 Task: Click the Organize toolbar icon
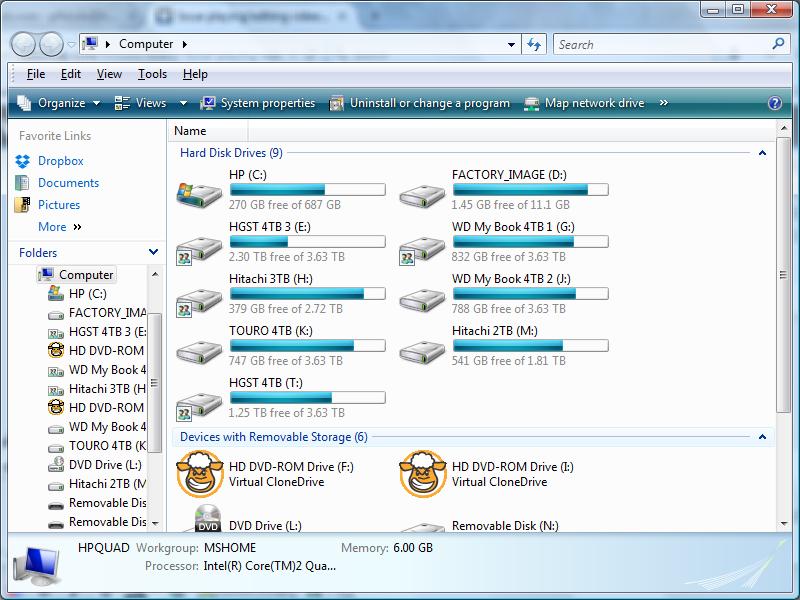[24, 103]
